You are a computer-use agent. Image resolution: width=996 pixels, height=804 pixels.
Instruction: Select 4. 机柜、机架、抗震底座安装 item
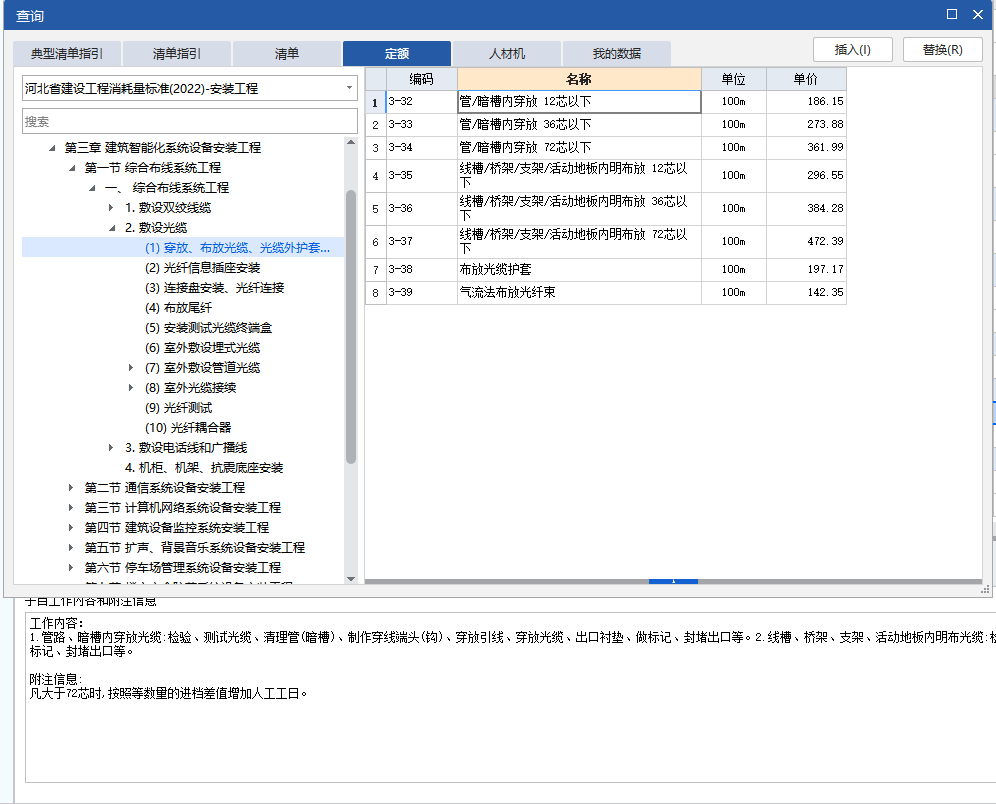coord(204,468)
